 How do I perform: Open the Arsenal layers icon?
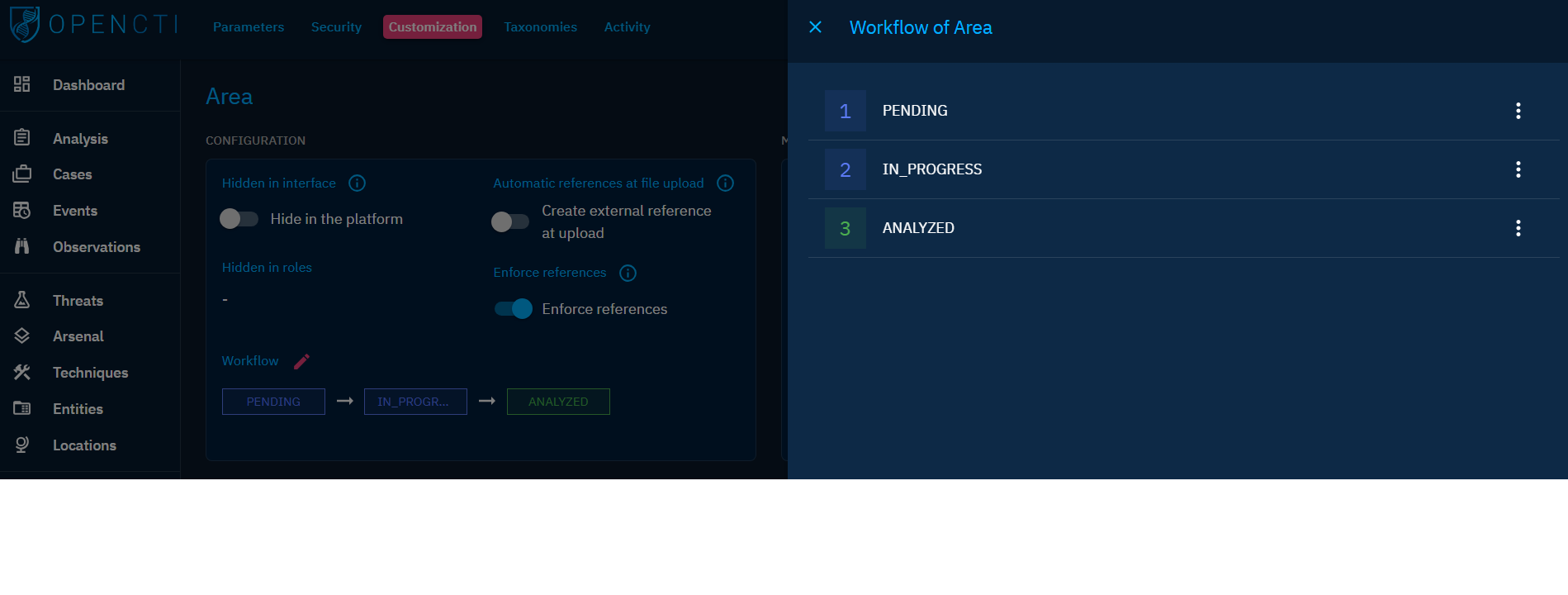(x=22, y=336)
